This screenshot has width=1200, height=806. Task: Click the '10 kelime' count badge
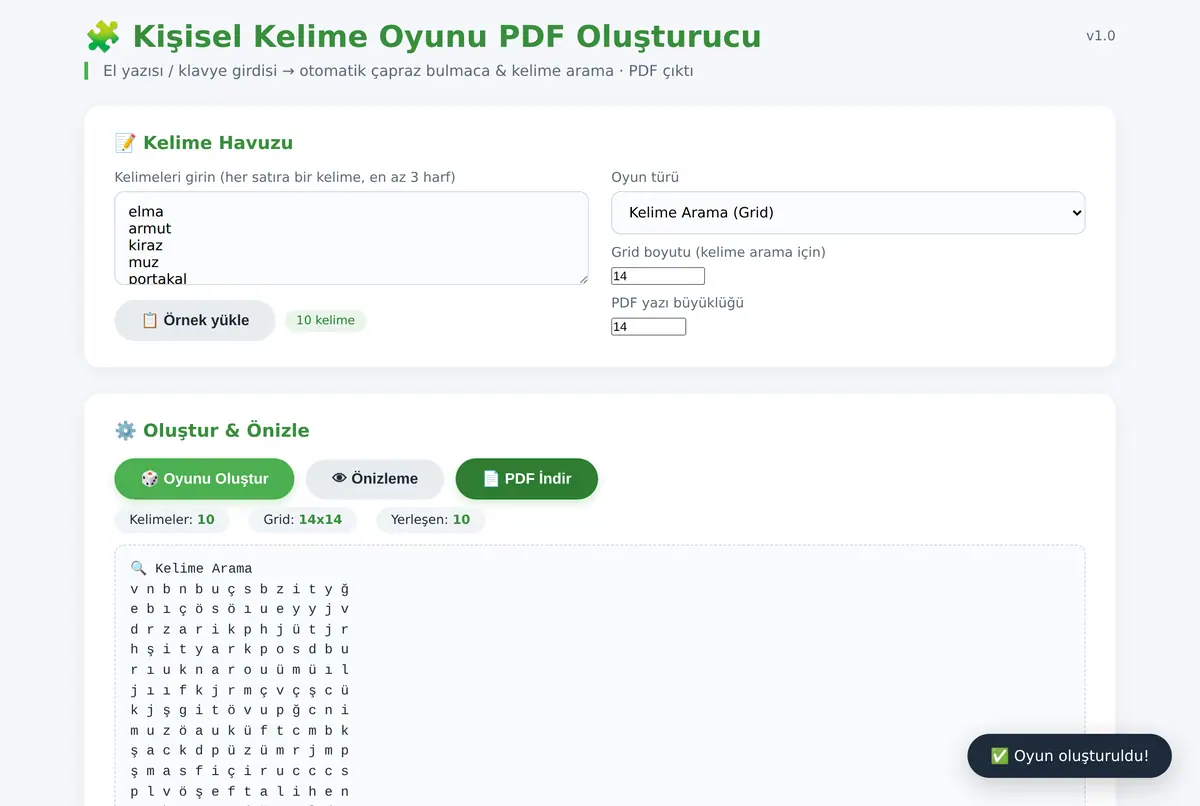pyautogui.click(x=326, y=320)
